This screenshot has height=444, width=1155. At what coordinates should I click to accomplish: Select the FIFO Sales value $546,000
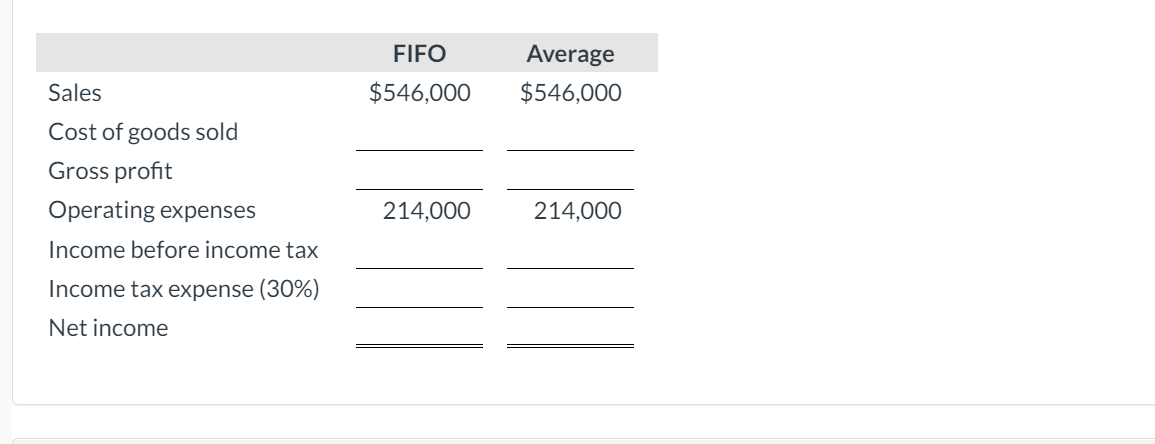click(420, 93)
